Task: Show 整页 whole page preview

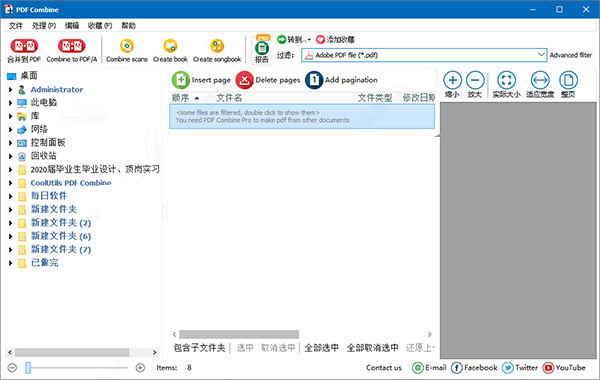Action: pyautogui.click(x=568, y=80)
